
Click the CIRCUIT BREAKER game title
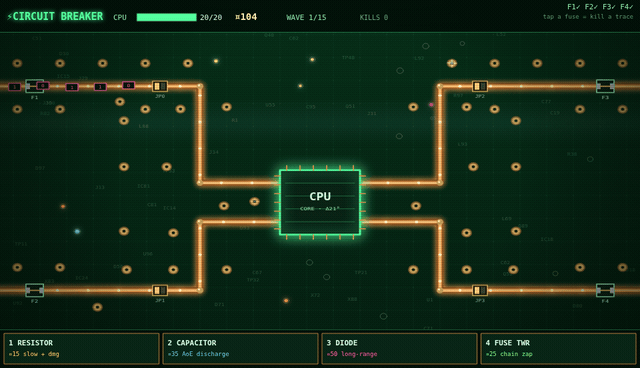(x=55, y=16)
